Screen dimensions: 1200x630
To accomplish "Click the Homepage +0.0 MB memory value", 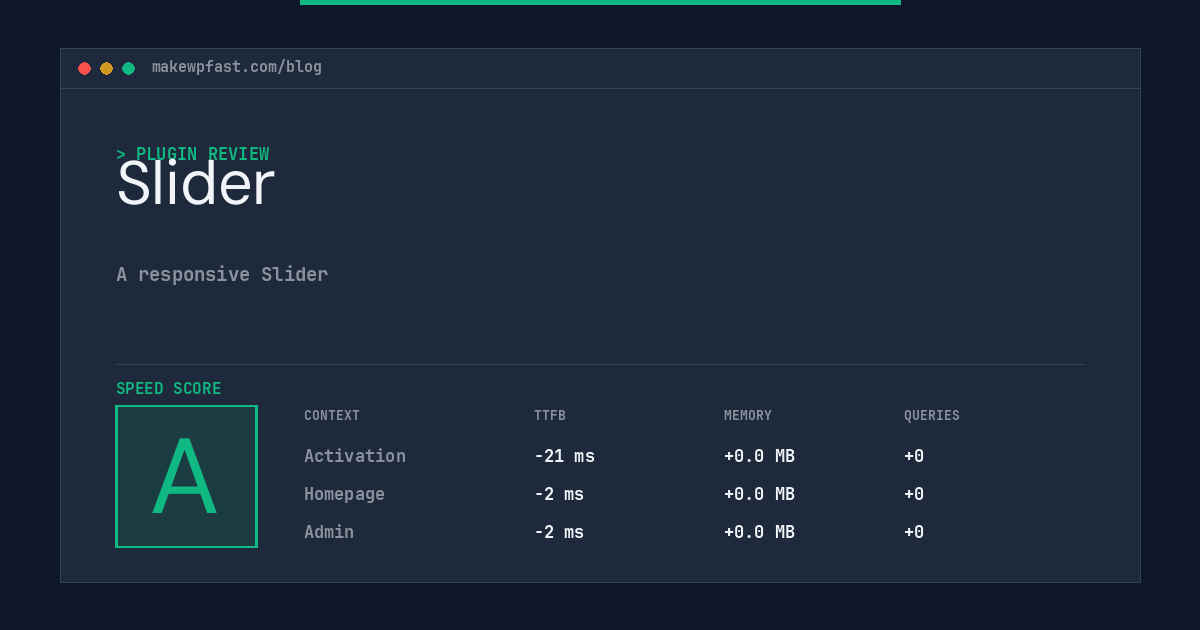I will click(759, 494).
